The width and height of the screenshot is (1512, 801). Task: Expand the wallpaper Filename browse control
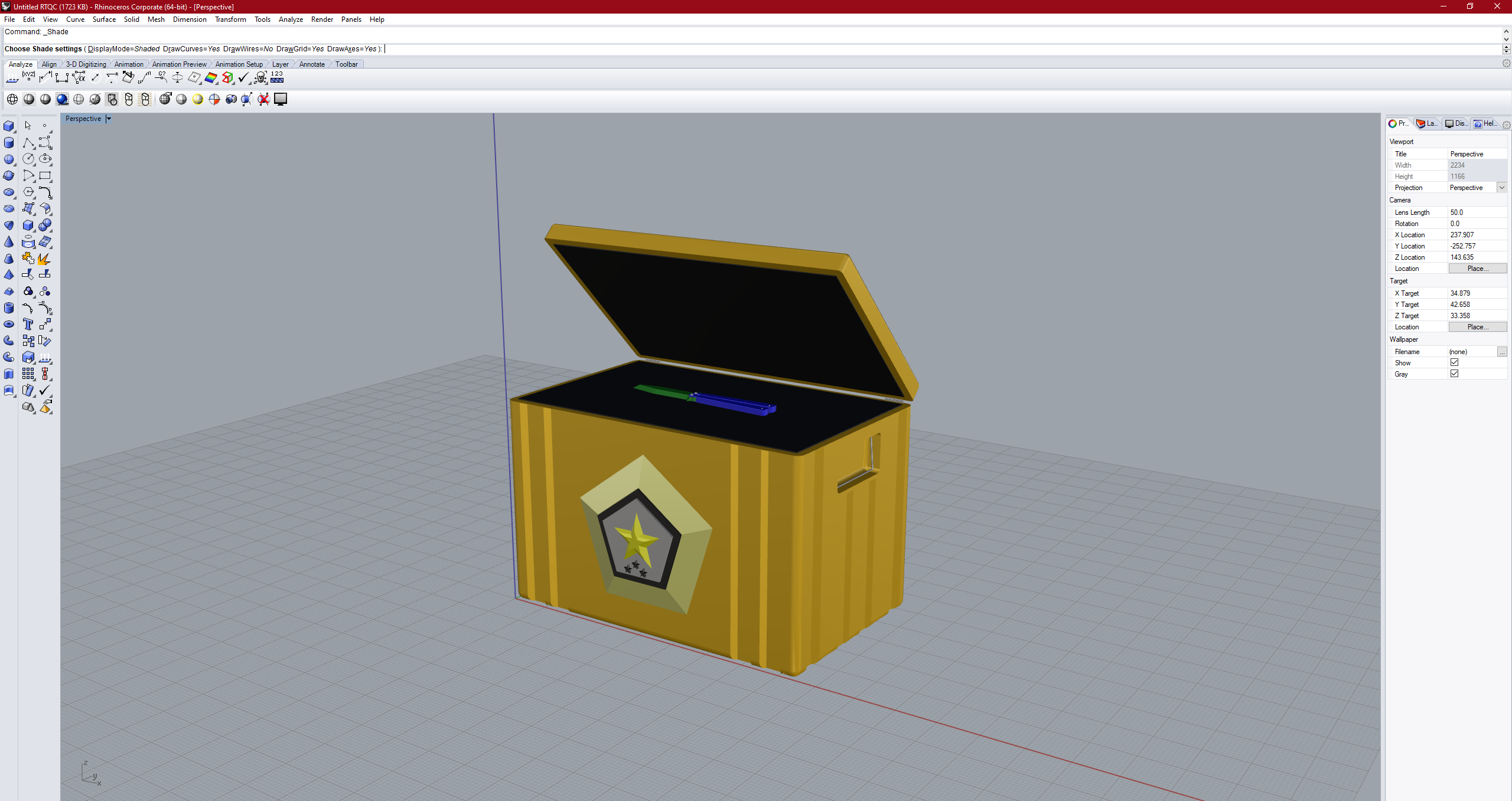tap(1503, 351)
